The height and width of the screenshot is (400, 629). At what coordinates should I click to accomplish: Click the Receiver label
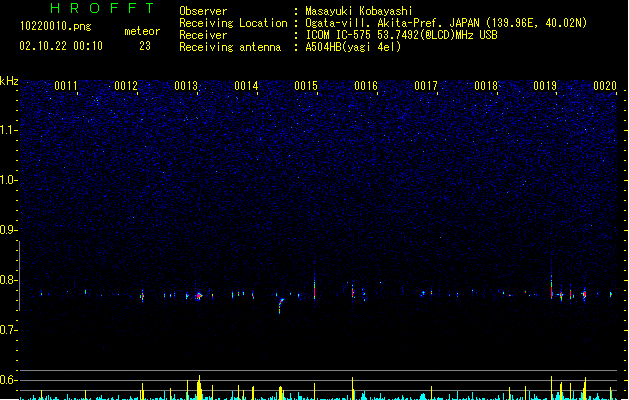203,35
